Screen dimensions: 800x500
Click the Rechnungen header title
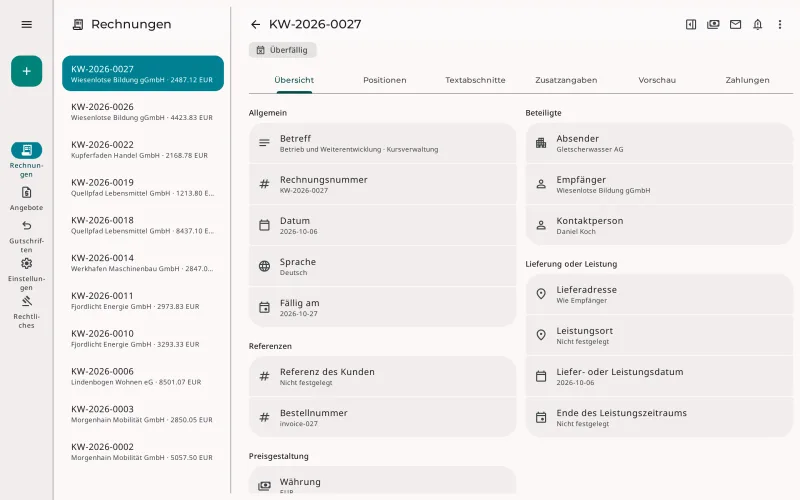coord(131,24)
